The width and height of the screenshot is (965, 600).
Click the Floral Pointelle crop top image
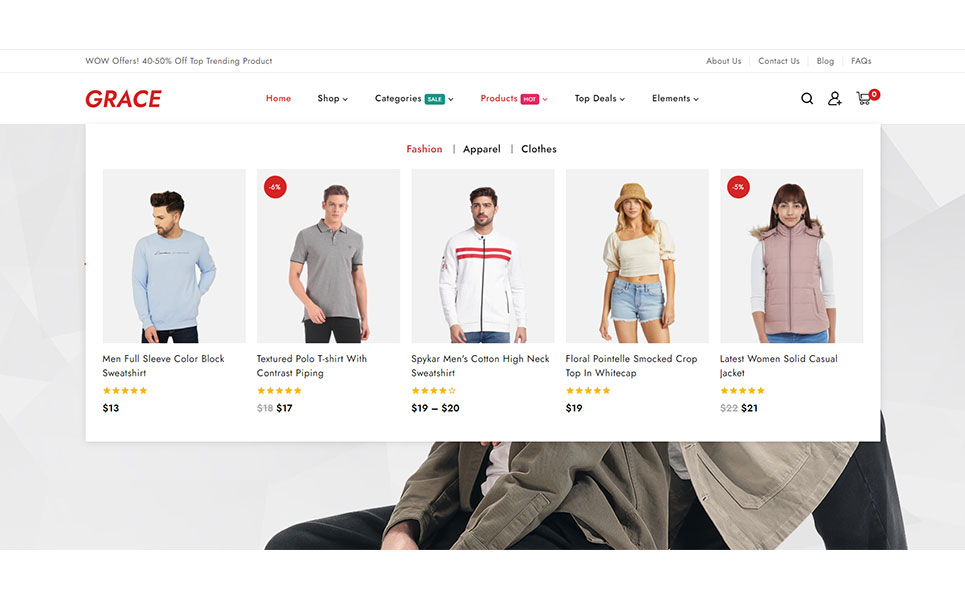click(637, 256)
